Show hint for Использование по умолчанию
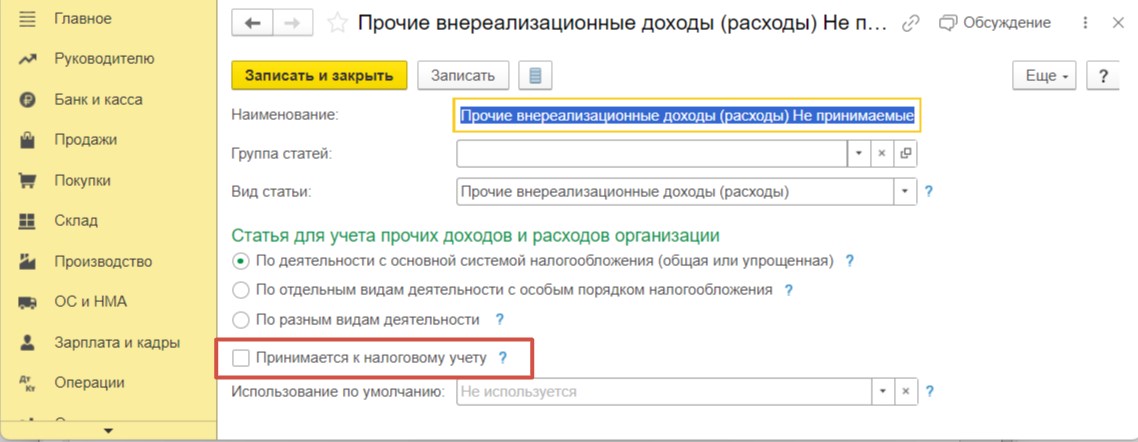This screenshot has width=1138, height=442. coord(928,391)
